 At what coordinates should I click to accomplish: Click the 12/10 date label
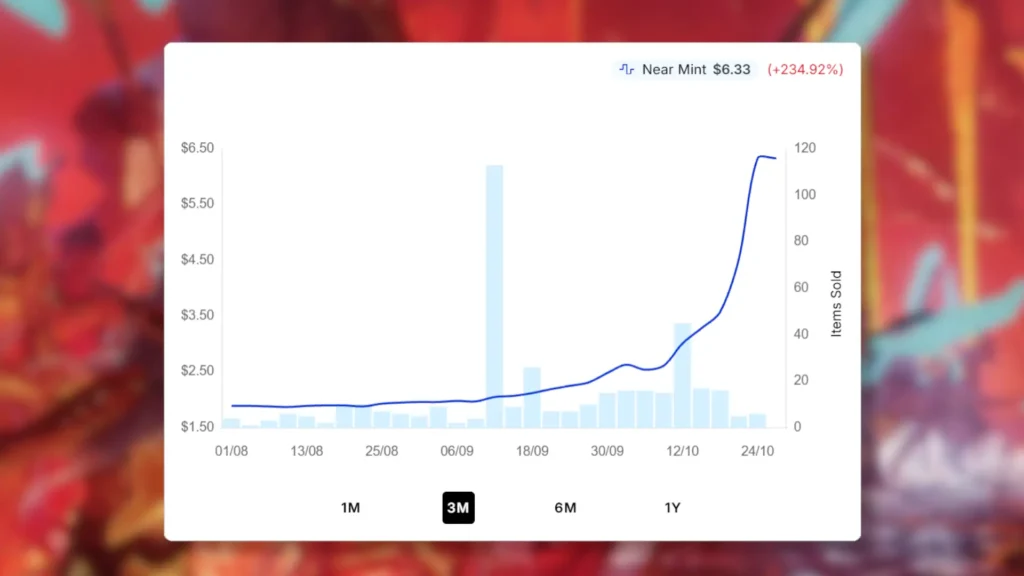click(682, 451)
